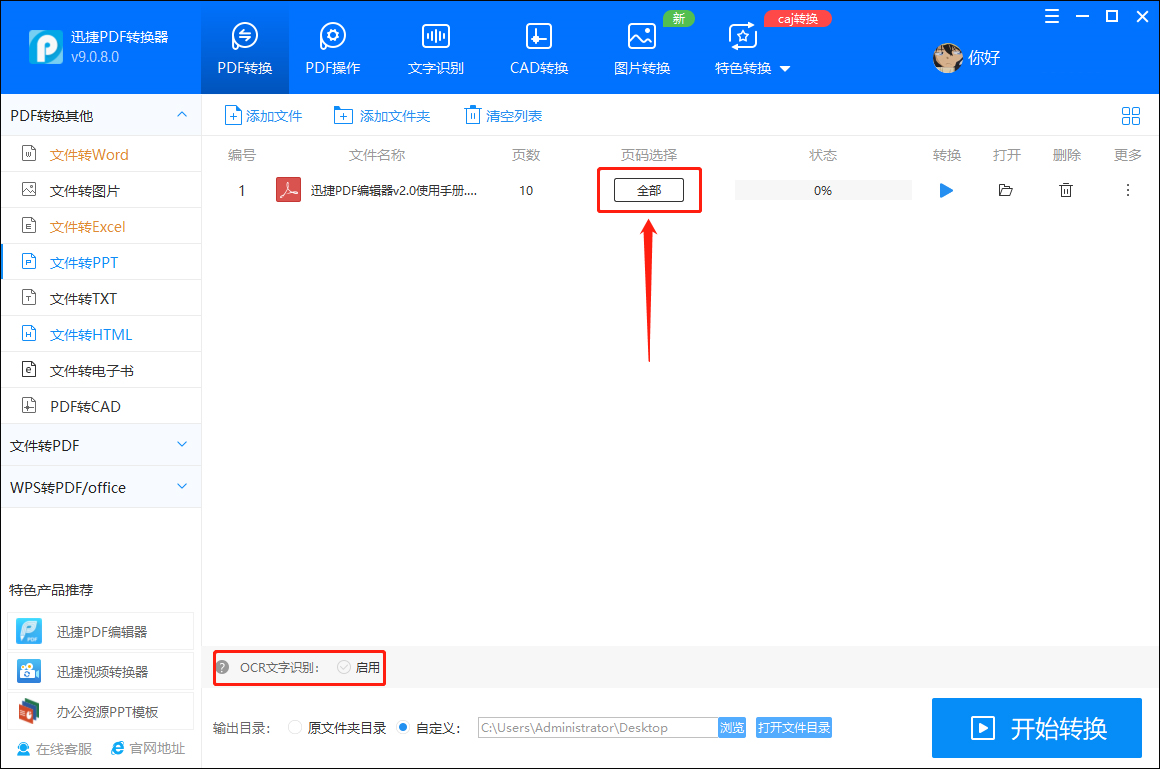Click the HTML icon beside 文件转HTML
Viewport: 1160px width, 769px height.
pos(29,333)
